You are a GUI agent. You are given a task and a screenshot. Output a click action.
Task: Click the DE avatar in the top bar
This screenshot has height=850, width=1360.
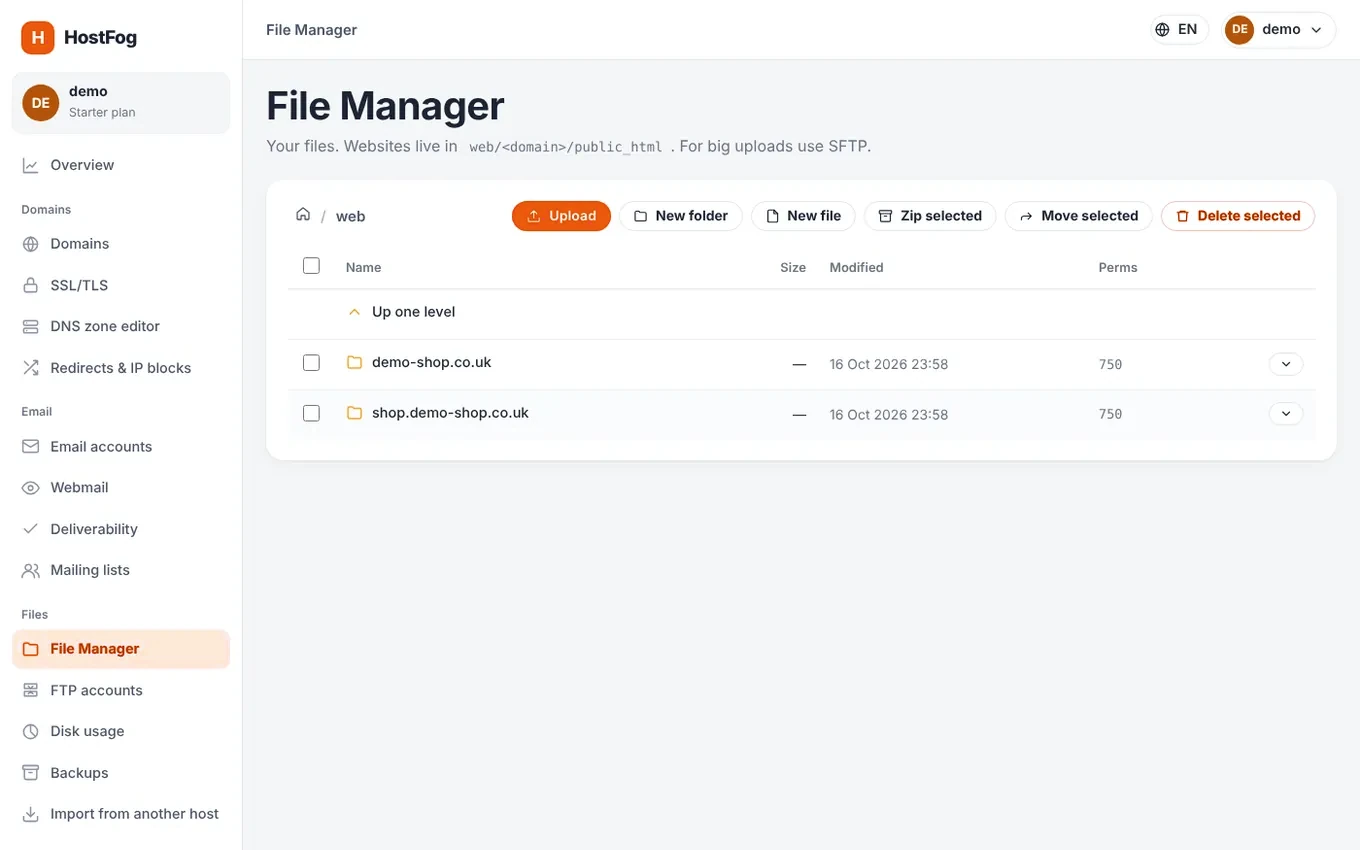[1240, 30]
